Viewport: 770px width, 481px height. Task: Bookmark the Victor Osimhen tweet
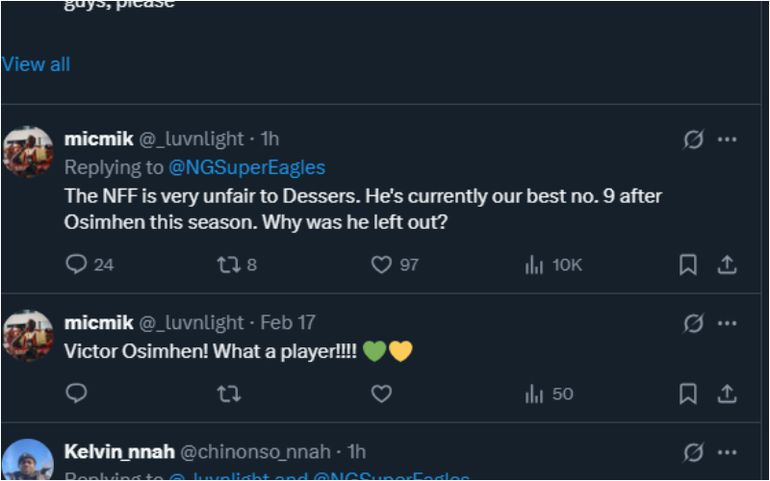click(688, 394)
